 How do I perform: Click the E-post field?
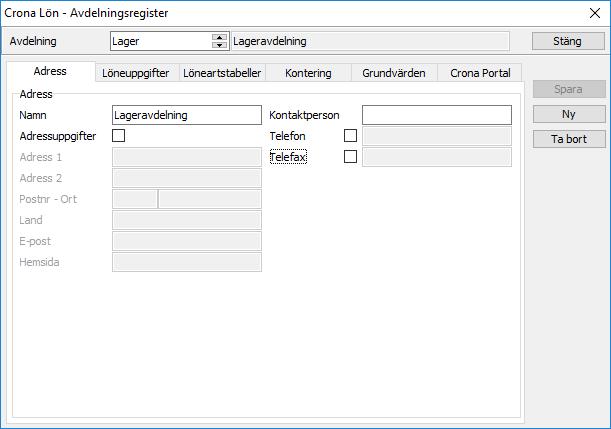[187, 241]
